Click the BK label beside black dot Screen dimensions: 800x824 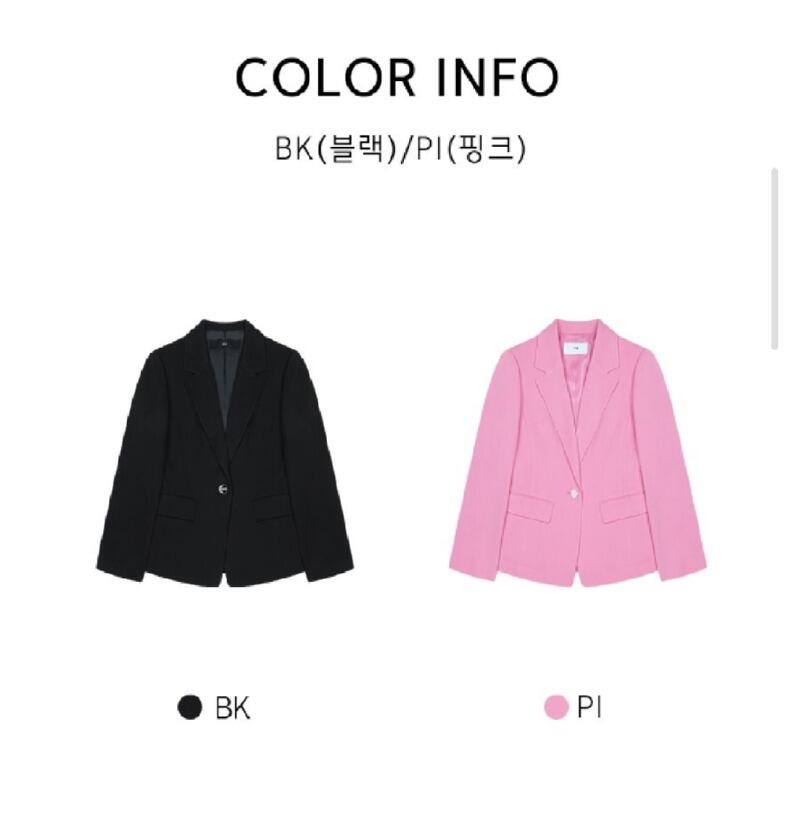click(x=232, y=707)
